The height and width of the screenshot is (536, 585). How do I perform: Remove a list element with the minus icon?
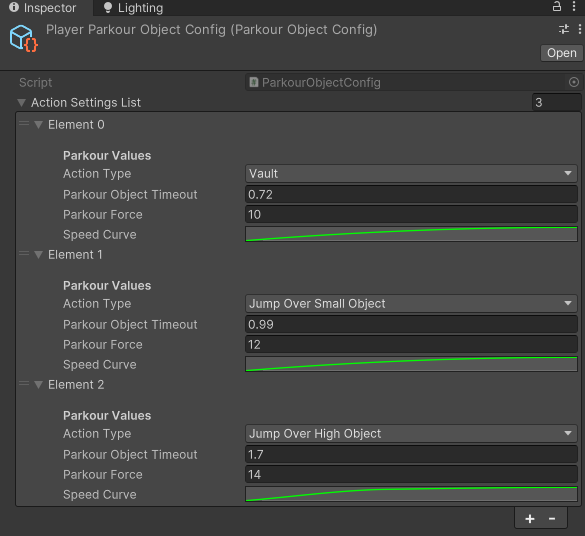tap(552, 518)
